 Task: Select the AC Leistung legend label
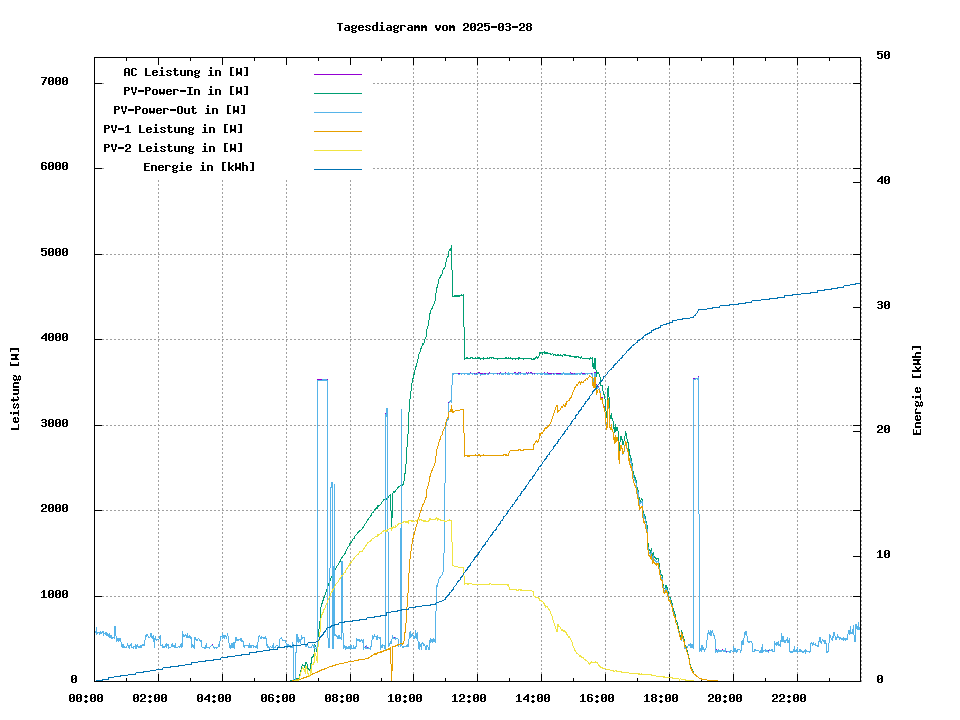coord(186,72)
